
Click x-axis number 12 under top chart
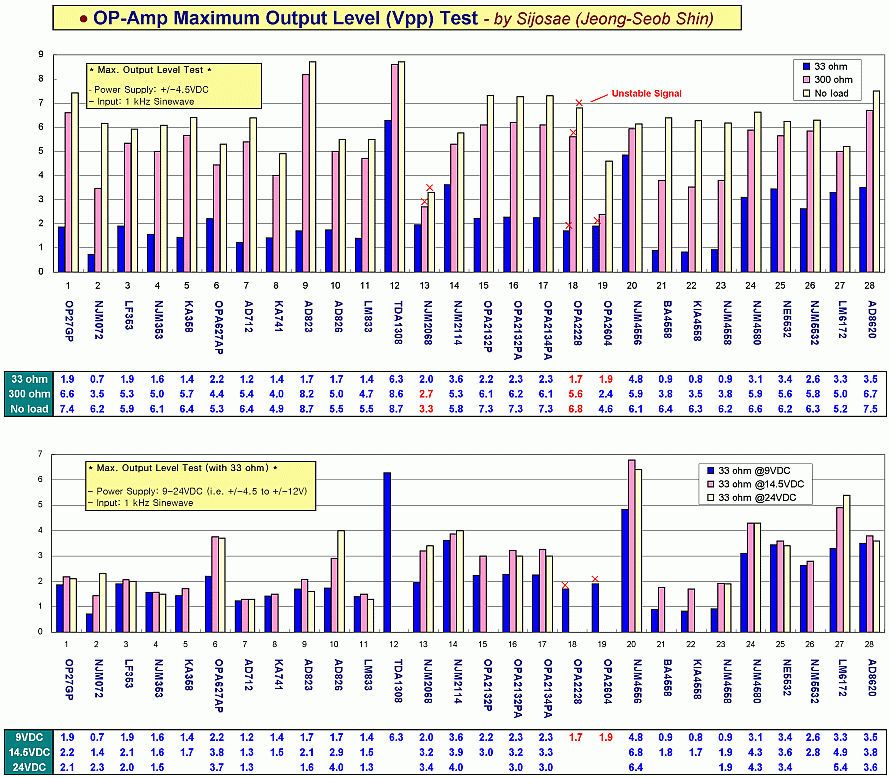click(395, 286)
